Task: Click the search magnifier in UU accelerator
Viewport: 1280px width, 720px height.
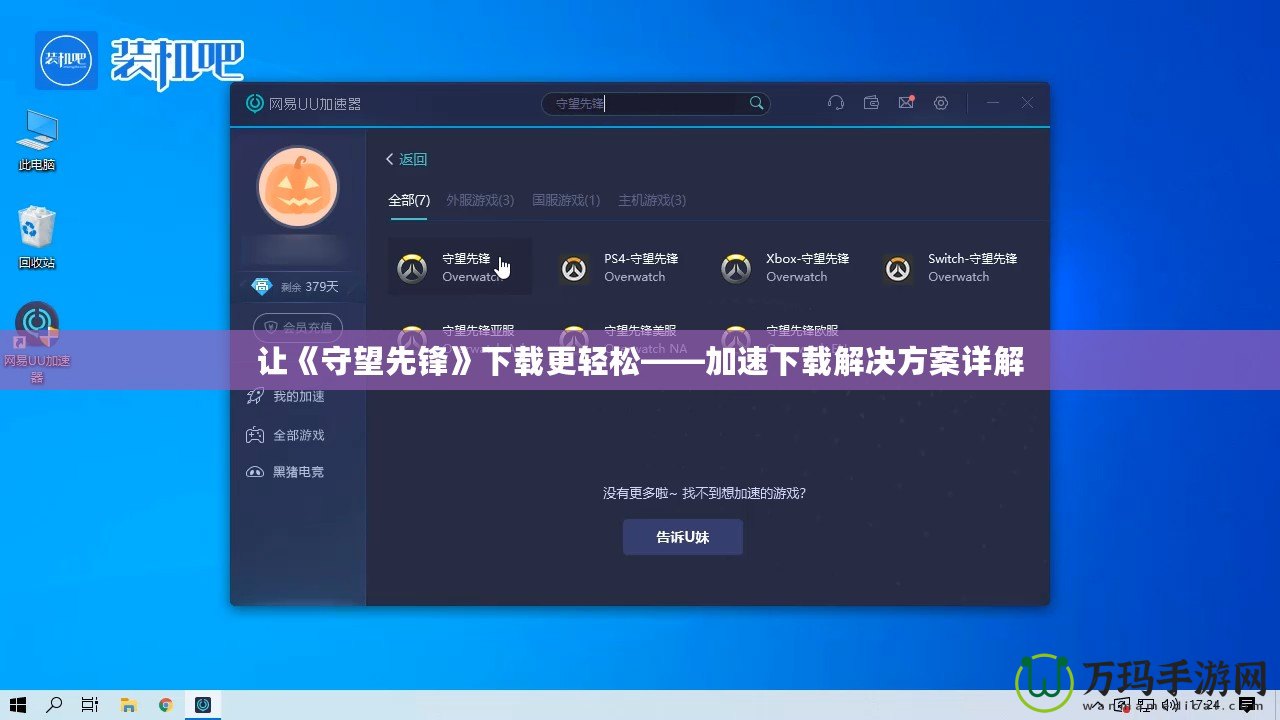Action: tap(756, 103)
